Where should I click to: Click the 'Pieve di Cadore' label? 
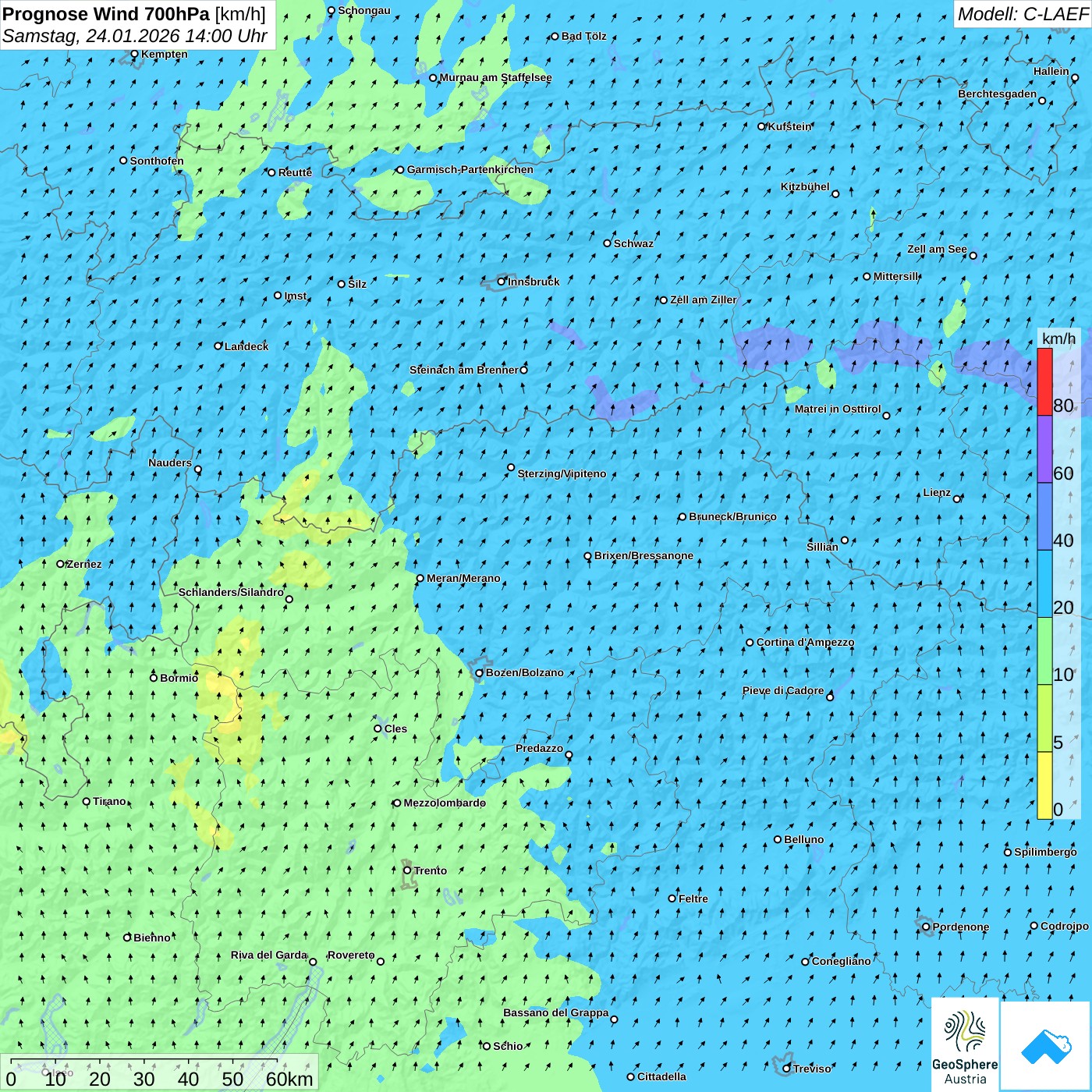tap(783, 690)
